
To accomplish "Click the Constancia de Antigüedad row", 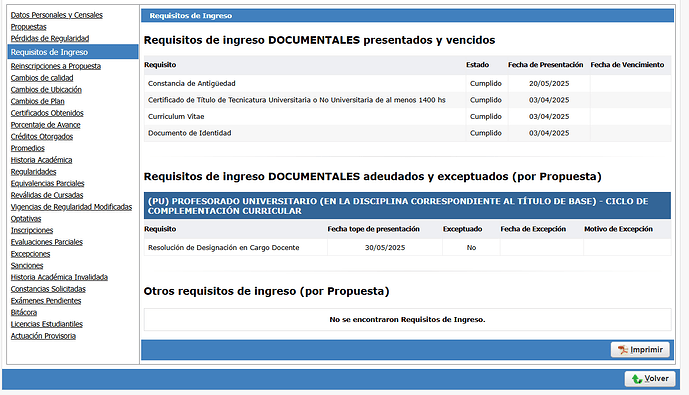I will pos(407,83).
